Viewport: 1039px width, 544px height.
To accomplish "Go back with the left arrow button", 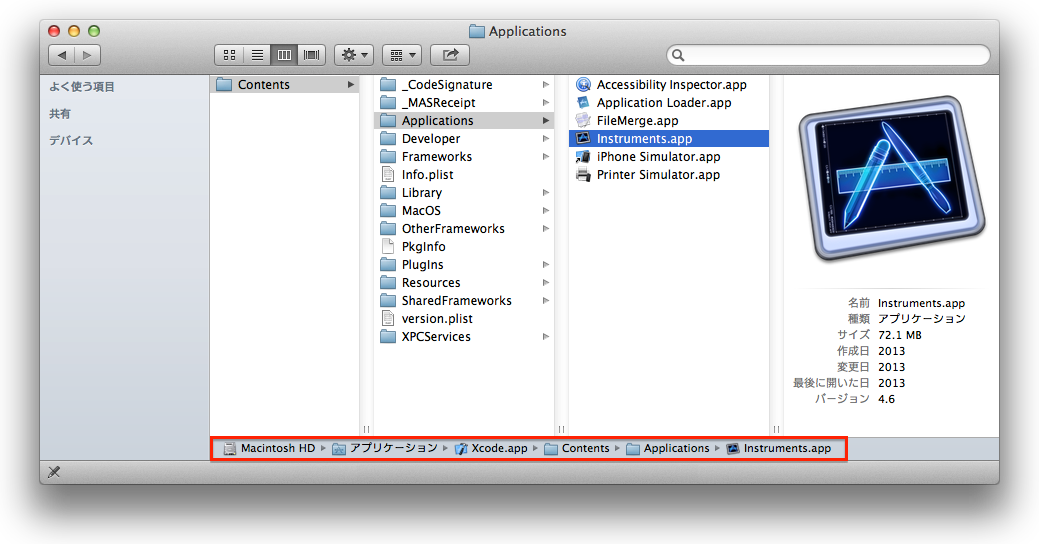I will click(x=62, y=55).
